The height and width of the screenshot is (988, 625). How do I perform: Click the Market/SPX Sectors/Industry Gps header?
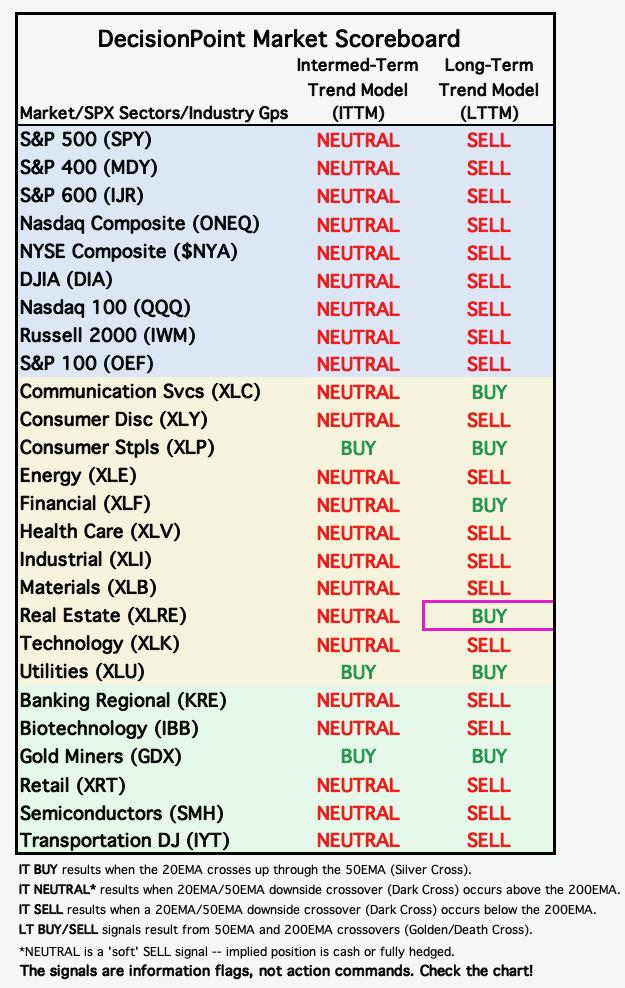154,113
